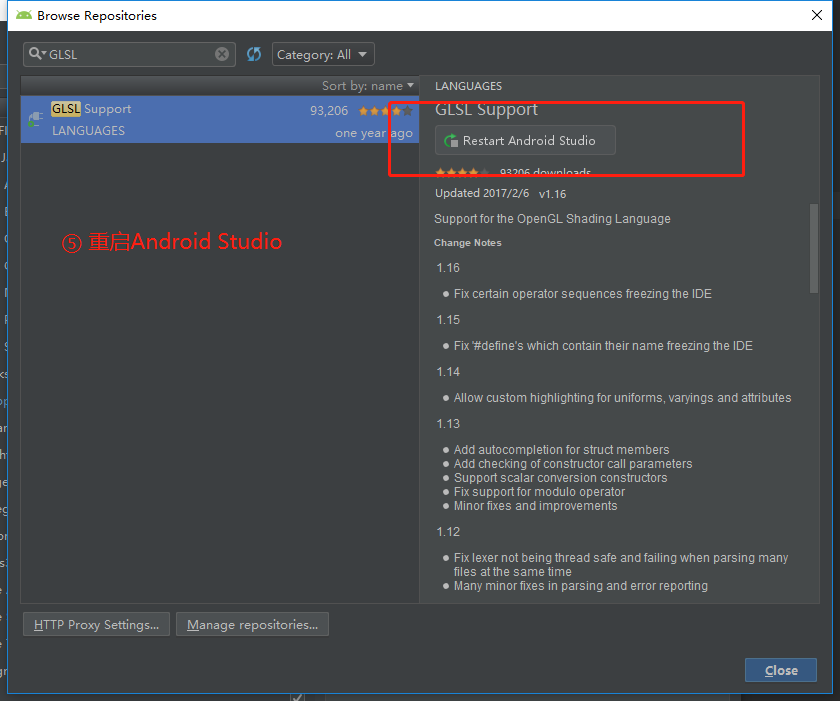
Task: Click the green restart icon inside the button
Action: click(450, 140)
